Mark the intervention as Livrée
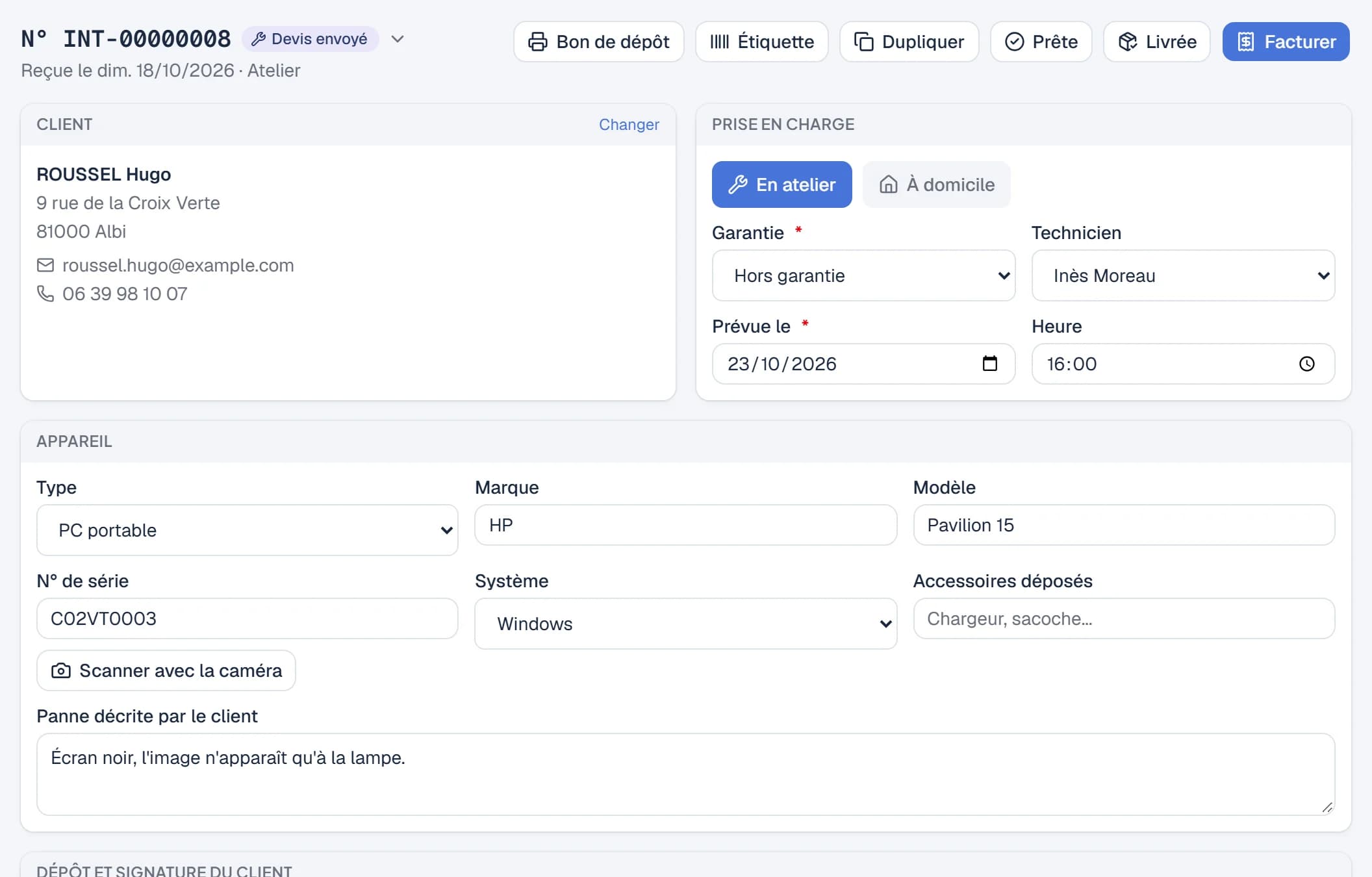1372x877 pixels. pyautogui.click(x=1156, y=42)
